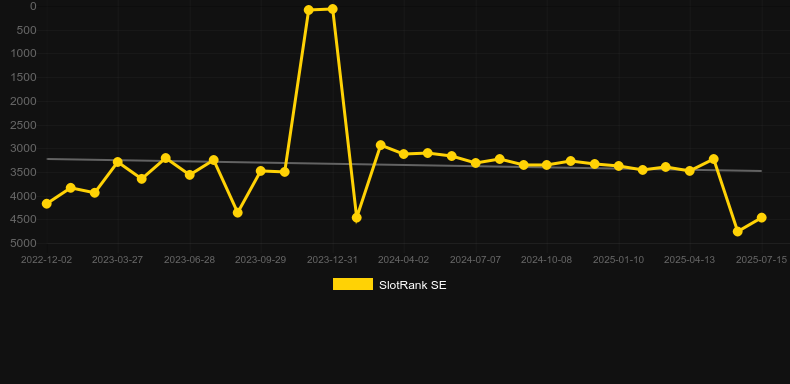Click the 0 y-axis label
790x384 pixels.
point(34,6)
